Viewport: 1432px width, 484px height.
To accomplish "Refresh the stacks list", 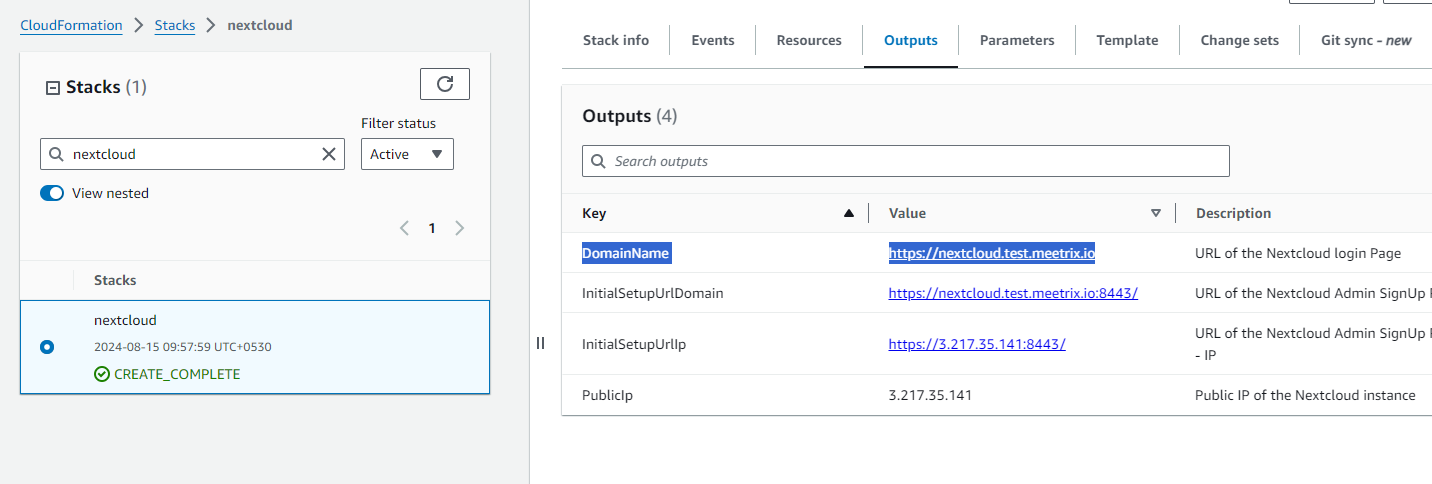I will coord(445,84).
